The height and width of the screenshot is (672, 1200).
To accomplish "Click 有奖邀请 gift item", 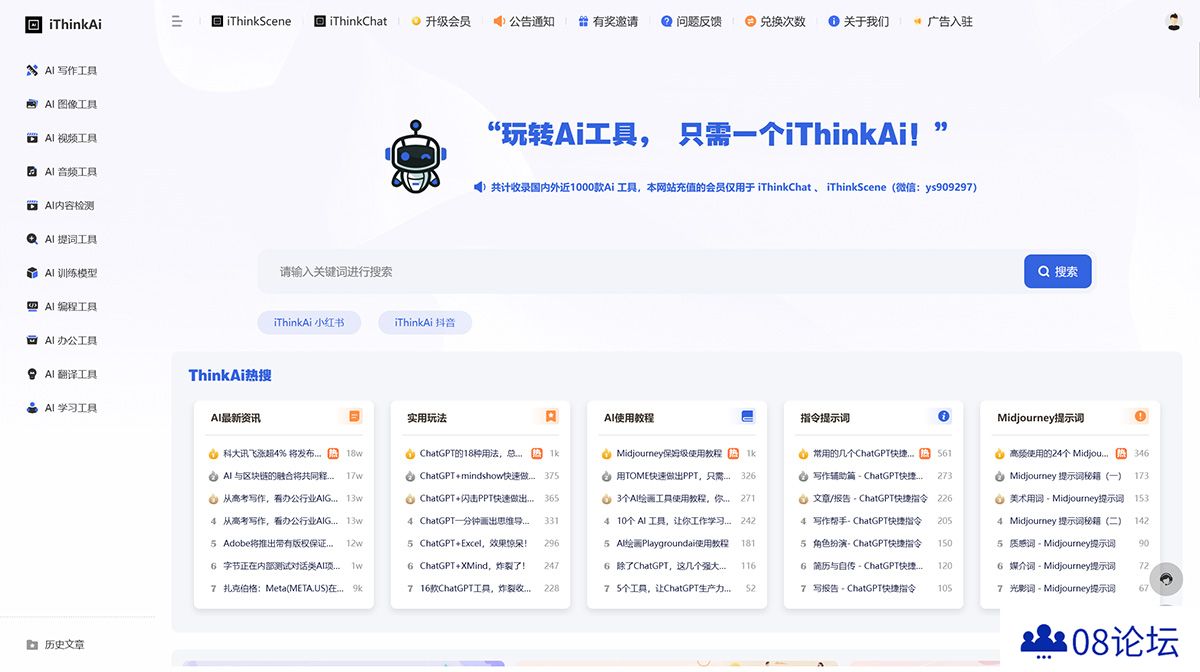I will 608,21.
